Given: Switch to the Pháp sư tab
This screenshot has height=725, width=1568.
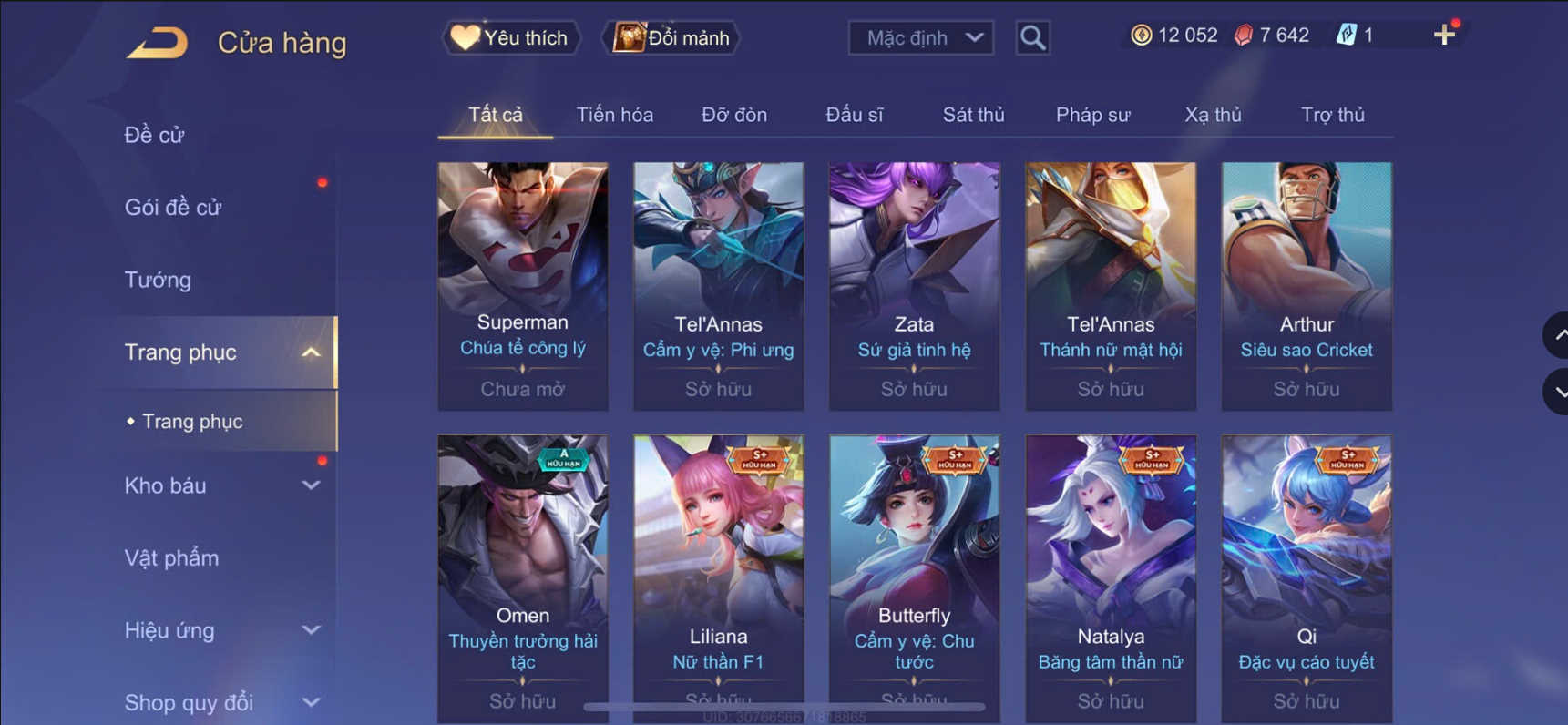Looking at the screenshot, I should pos(1092,115).
